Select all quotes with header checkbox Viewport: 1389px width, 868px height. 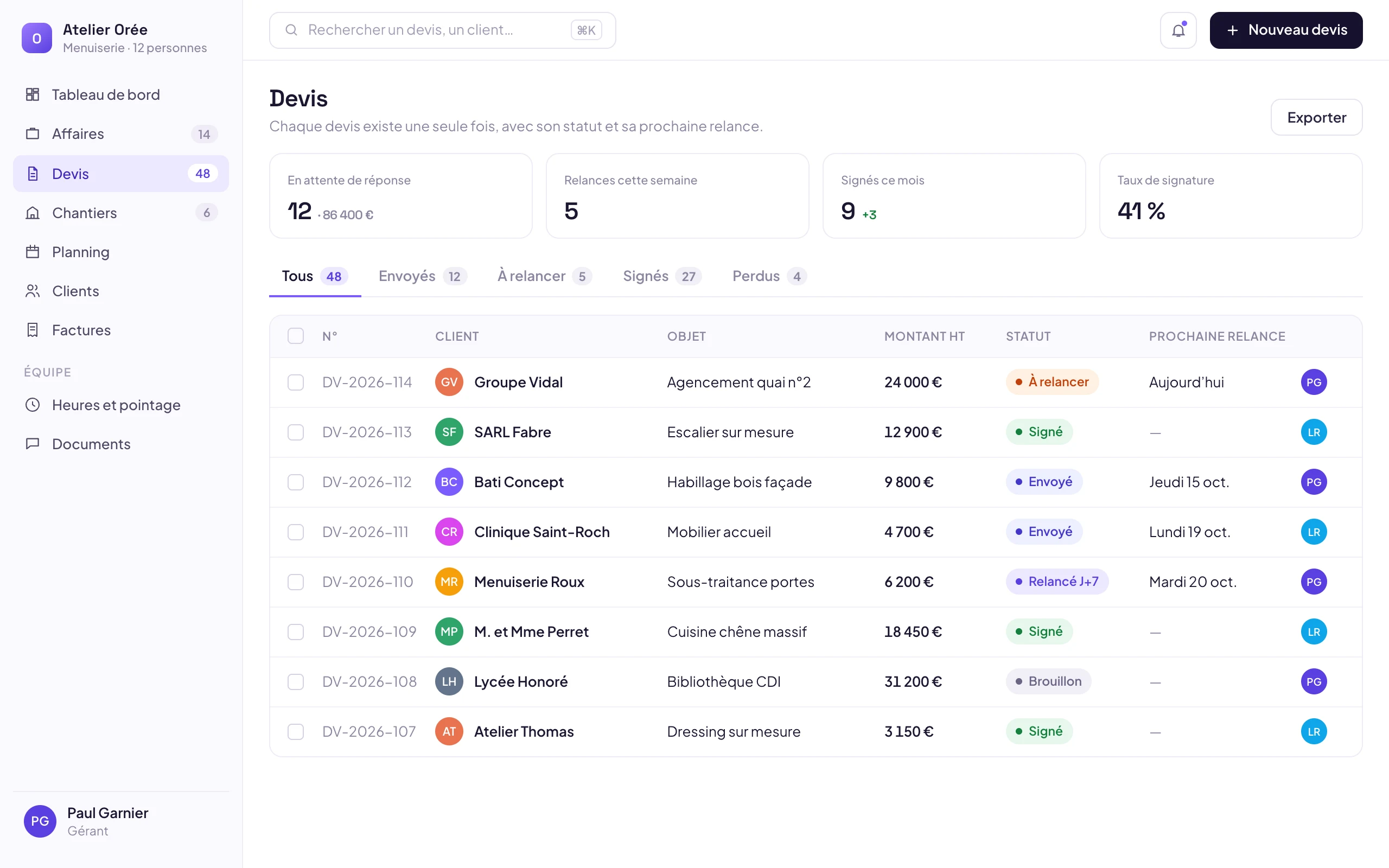coord(296,336)
